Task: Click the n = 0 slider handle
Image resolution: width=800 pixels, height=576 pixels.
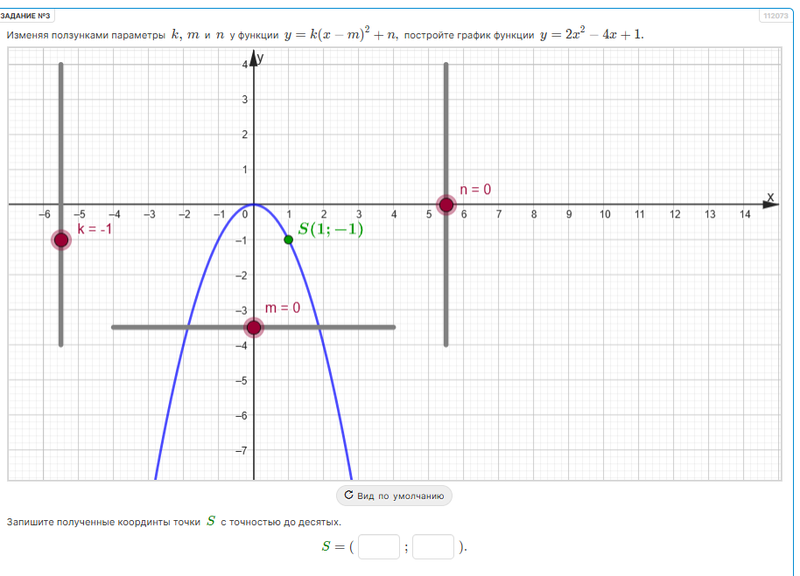Action: [x=446, y=205]
